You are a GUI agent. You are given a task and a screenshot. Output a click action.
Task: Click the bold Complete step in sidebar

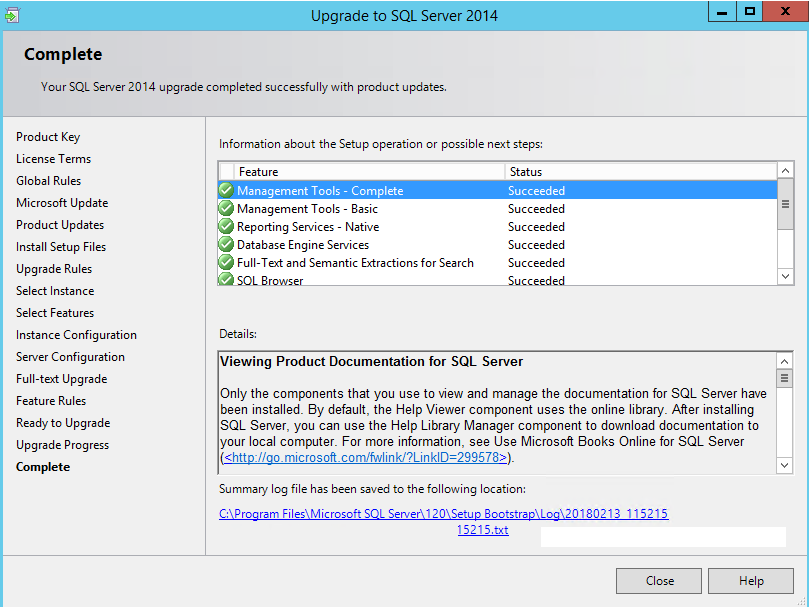(43, 467)
